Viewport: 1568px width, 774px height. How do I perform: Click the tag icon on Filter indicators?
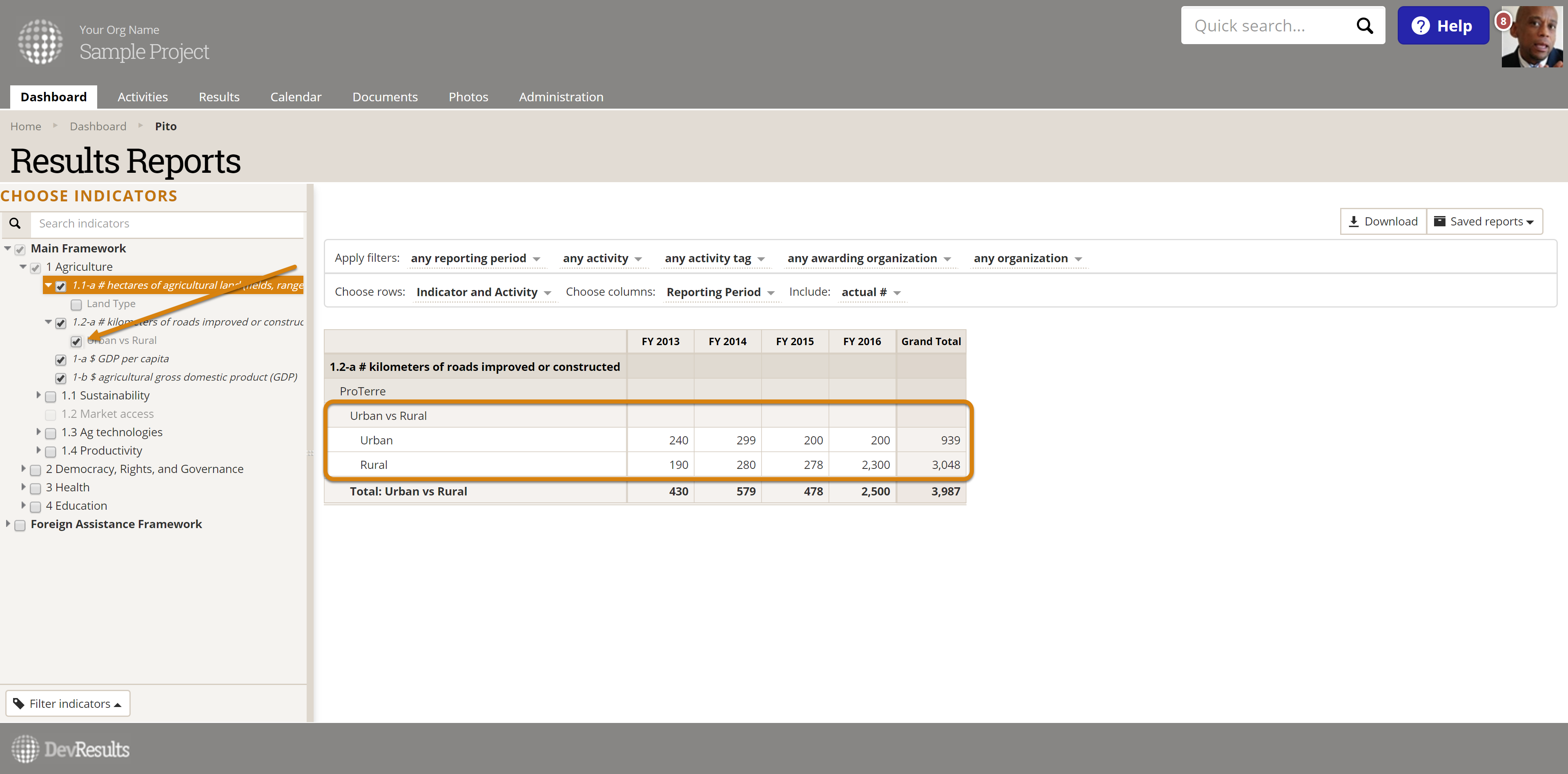click(19, 703)
